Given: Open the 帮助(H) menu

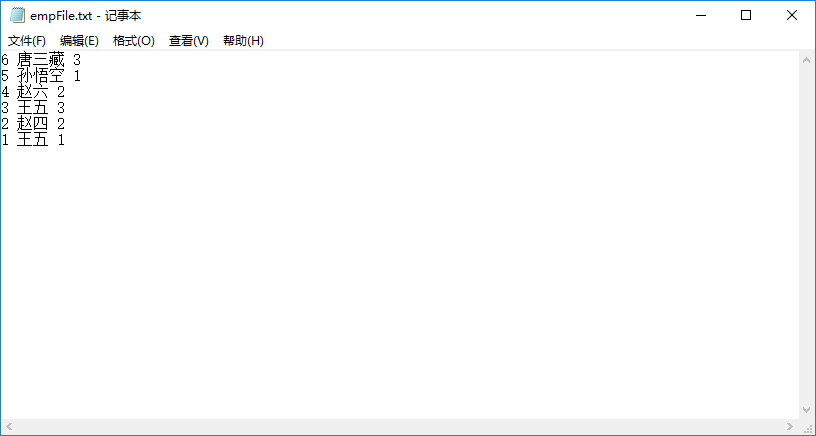Looking at the screenshot, I should [243, 41].
